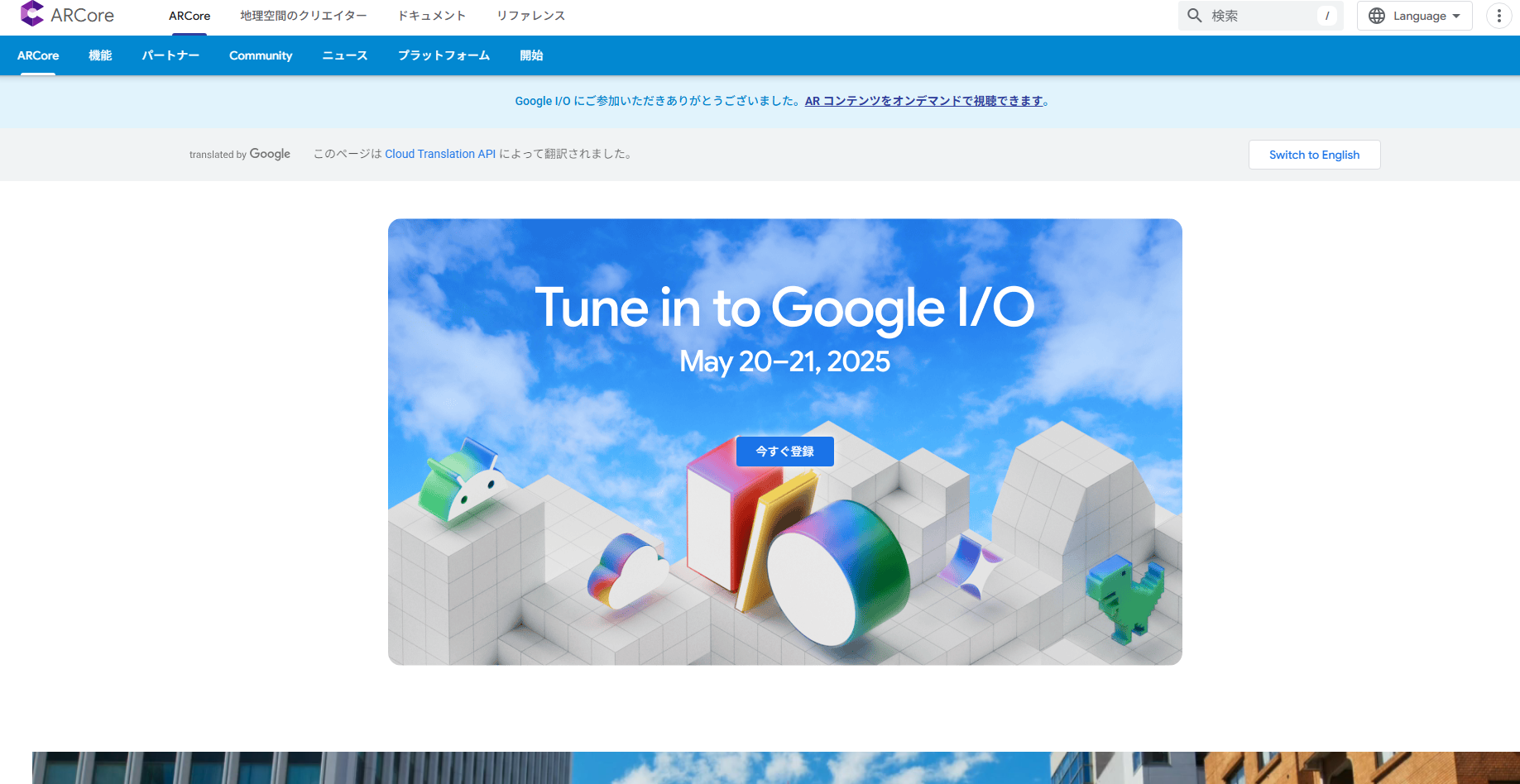Click the Switch to English button
Screen dimensions: 1520x784
(x=1314, y=155)
